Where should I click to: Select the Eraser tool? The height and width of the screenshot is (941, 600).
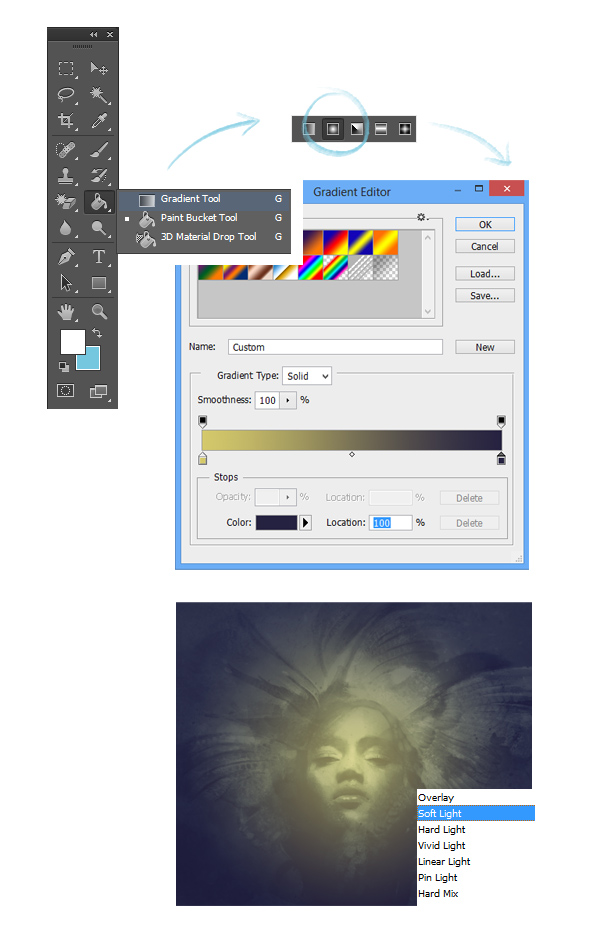tap(66, 202)
